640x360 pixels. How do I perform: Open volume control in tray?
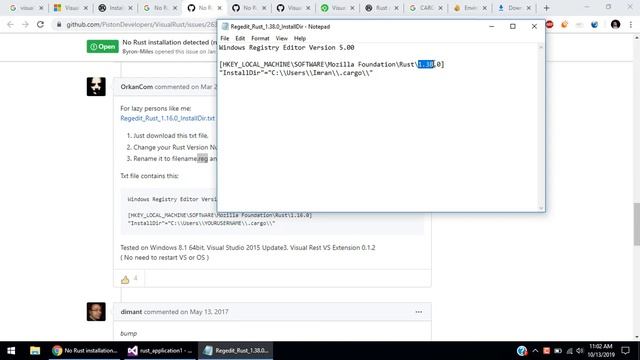[580, 351]
